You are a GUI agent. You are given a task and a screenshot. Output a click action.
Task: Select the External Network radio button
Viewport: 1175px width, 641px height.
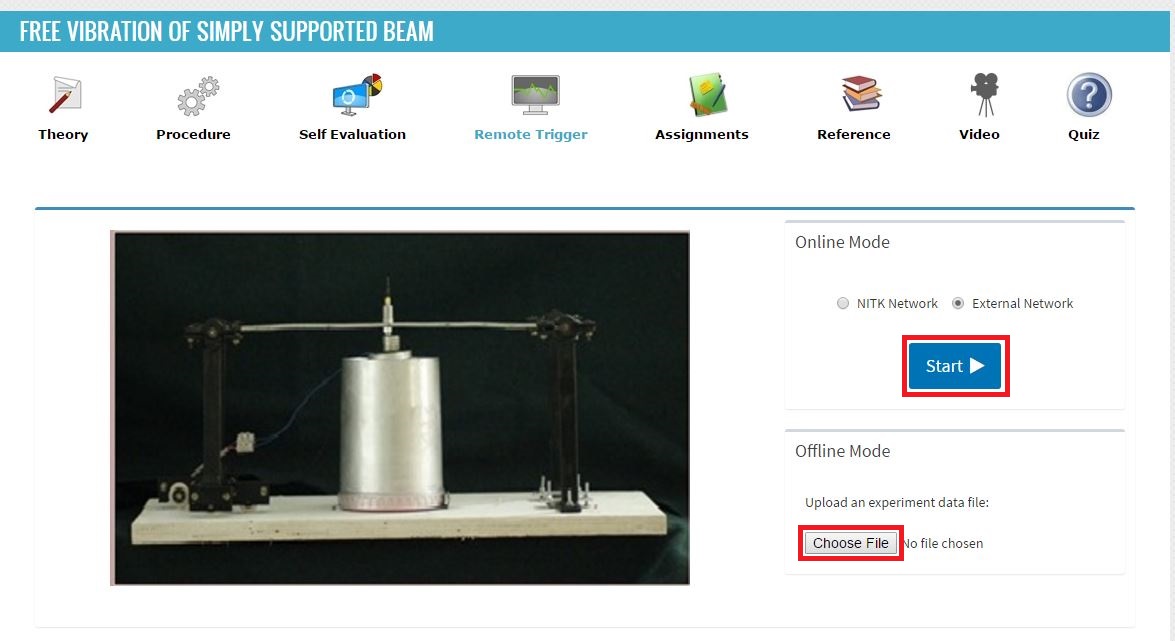coord(958,304)
